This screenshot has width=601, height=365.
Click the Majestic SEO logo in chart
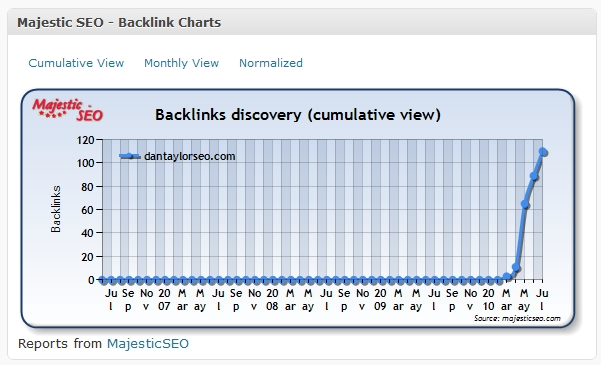67,110
